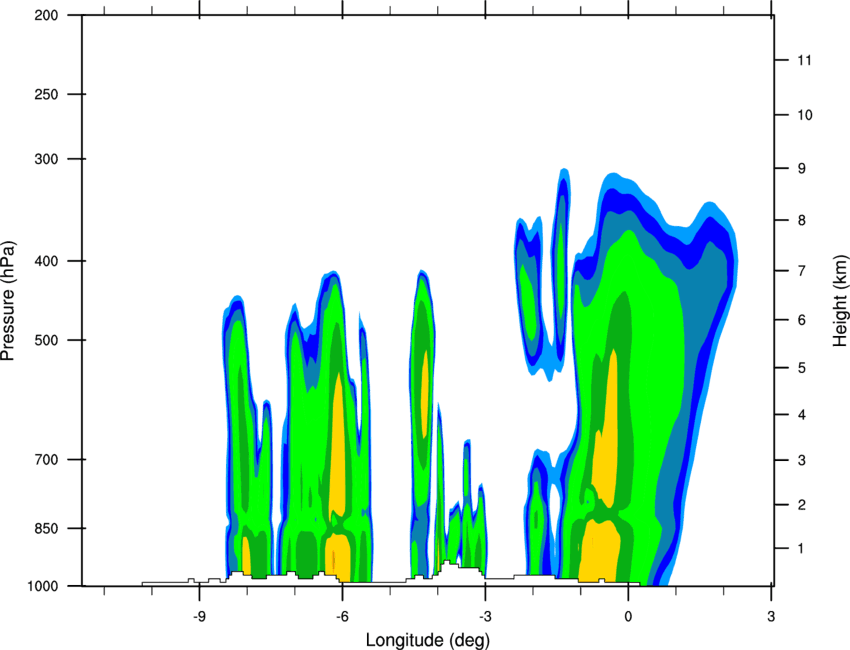Pick the 8 km height label
This screenshot has height=650, width=850.
802,220
